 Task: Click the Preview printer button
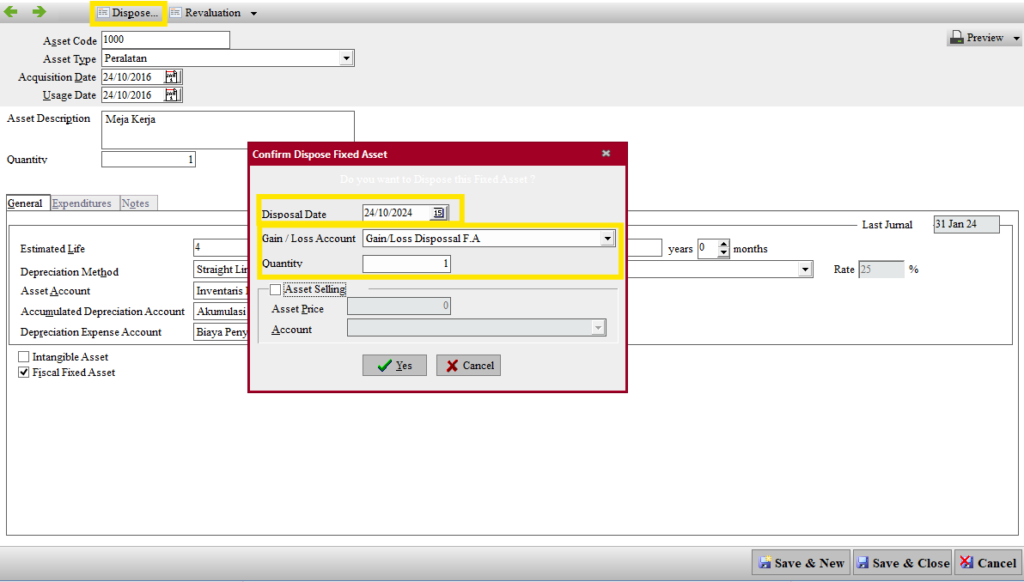click(x=977, y=38)
